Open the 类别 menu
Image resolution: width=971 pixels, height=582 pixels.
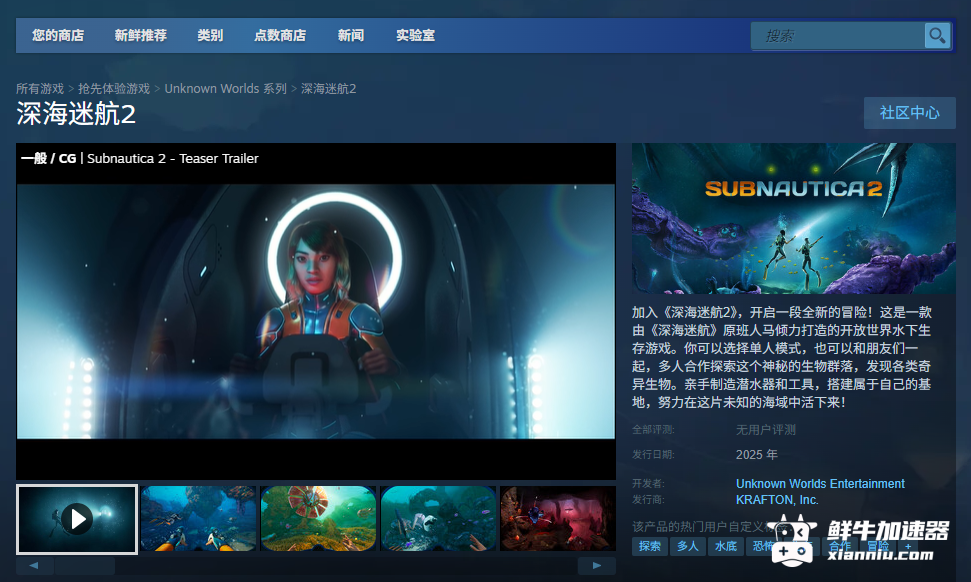210,35
